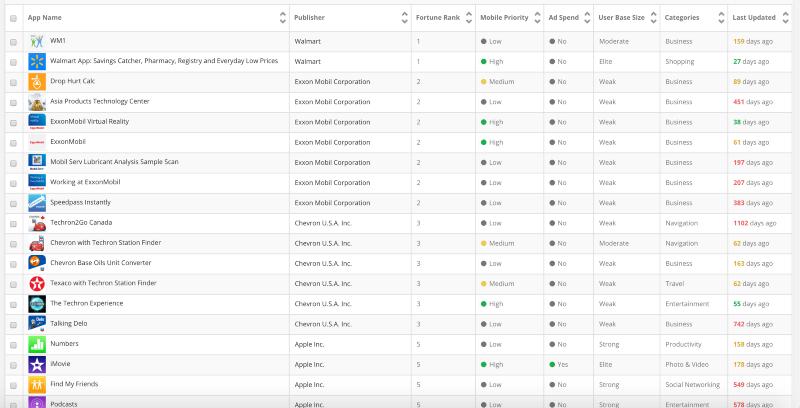
Task: Sort by Last Updated using its arrows
Action: [785, 18]
